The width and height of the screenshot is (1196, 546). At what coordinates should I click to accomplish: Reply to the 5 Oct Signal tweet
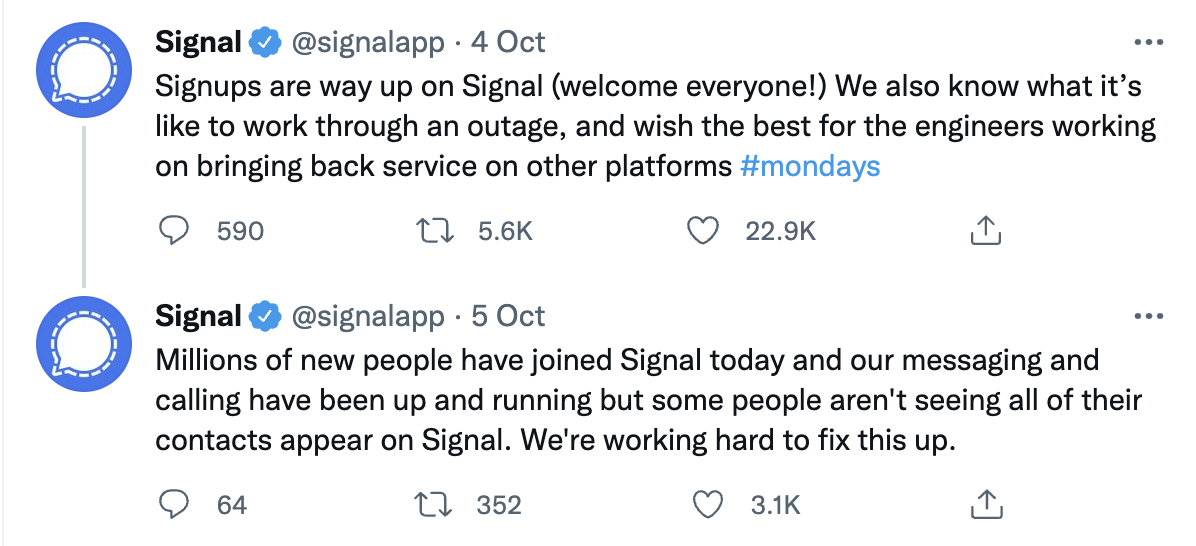175,505
